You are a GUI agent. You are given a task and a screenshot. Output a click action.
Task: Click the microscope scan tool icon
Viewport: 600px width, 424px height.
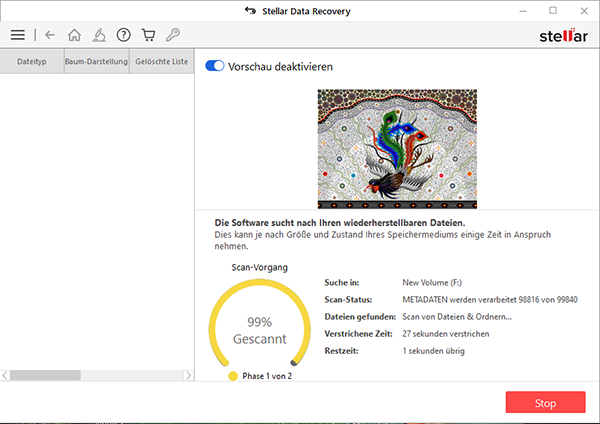coord(99,35)
